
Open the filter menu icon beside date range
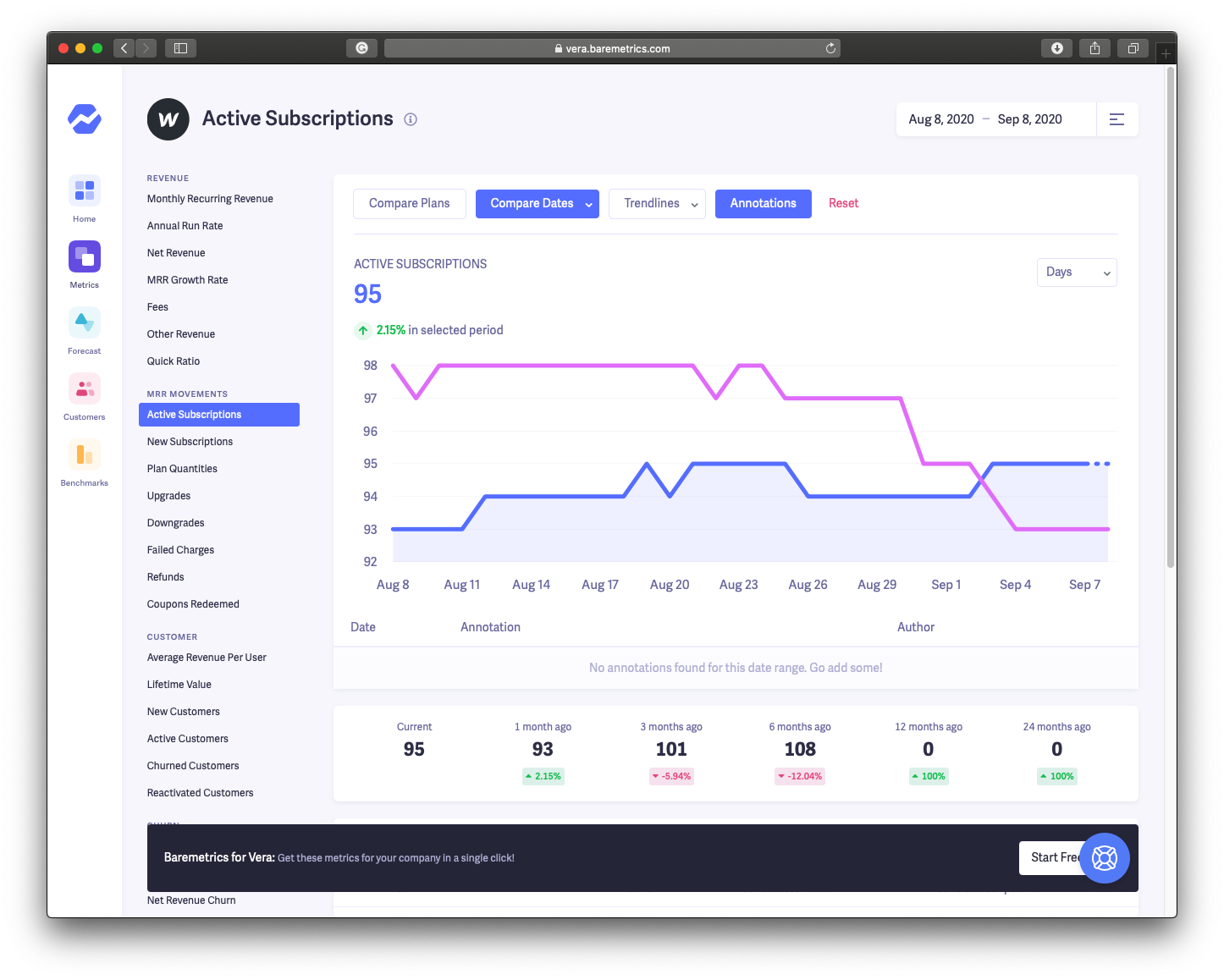(x=1117, y=119)
